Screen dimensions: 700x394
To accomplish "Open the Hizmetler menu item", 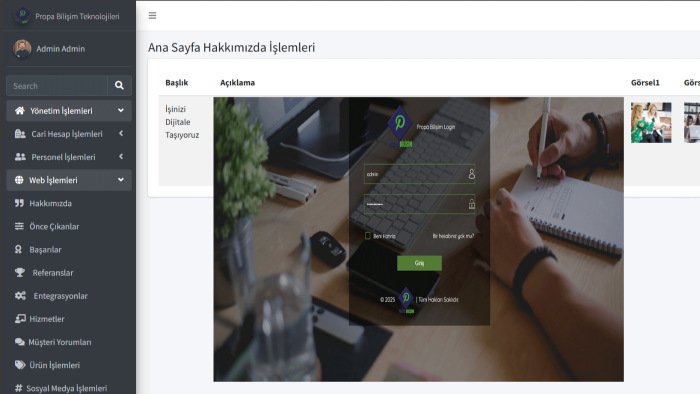I will (x=69, y=319).
